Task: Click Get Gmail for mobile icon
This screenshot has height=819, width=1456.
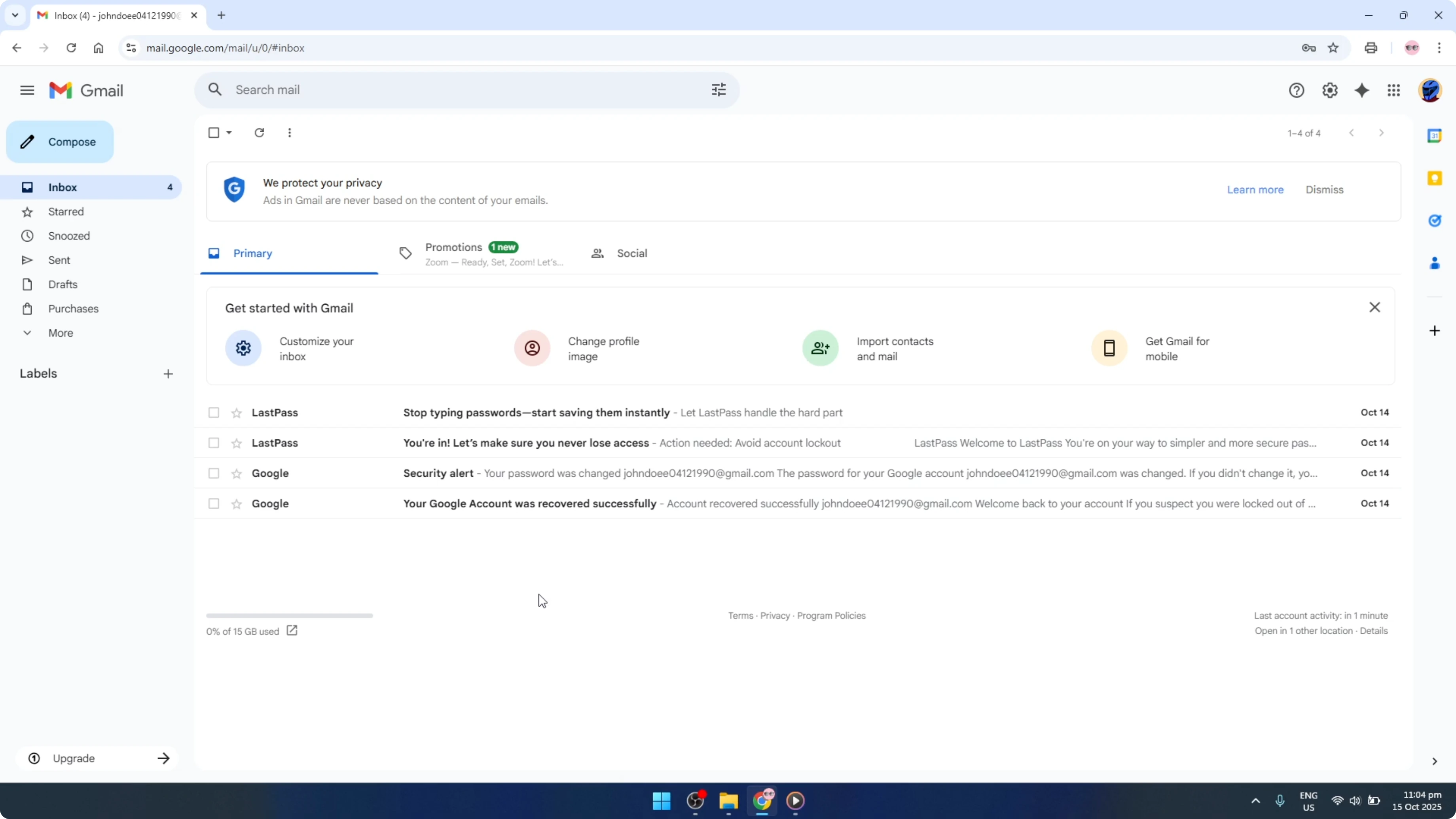Action: point(1109,348)
